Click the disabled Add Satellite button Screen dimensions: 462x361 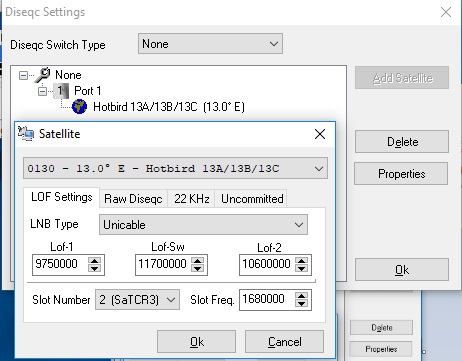(402, 78)
